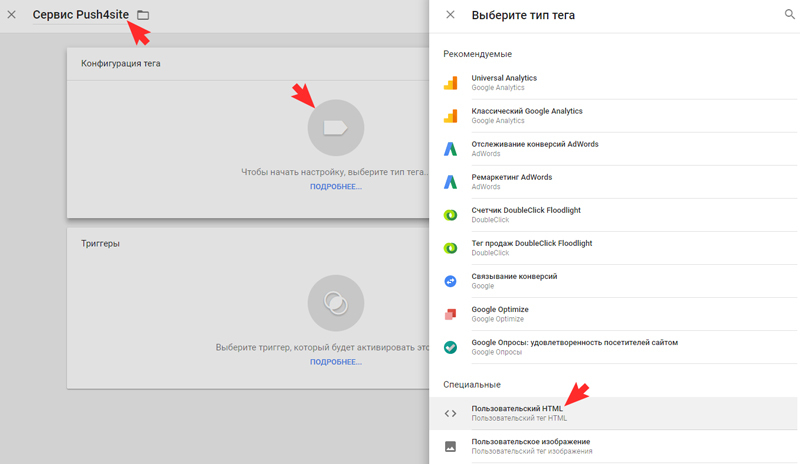800x464 pixels.
Task: Pick Ремаркетинг AdWords tag type
Action: [x=614, y=182]
